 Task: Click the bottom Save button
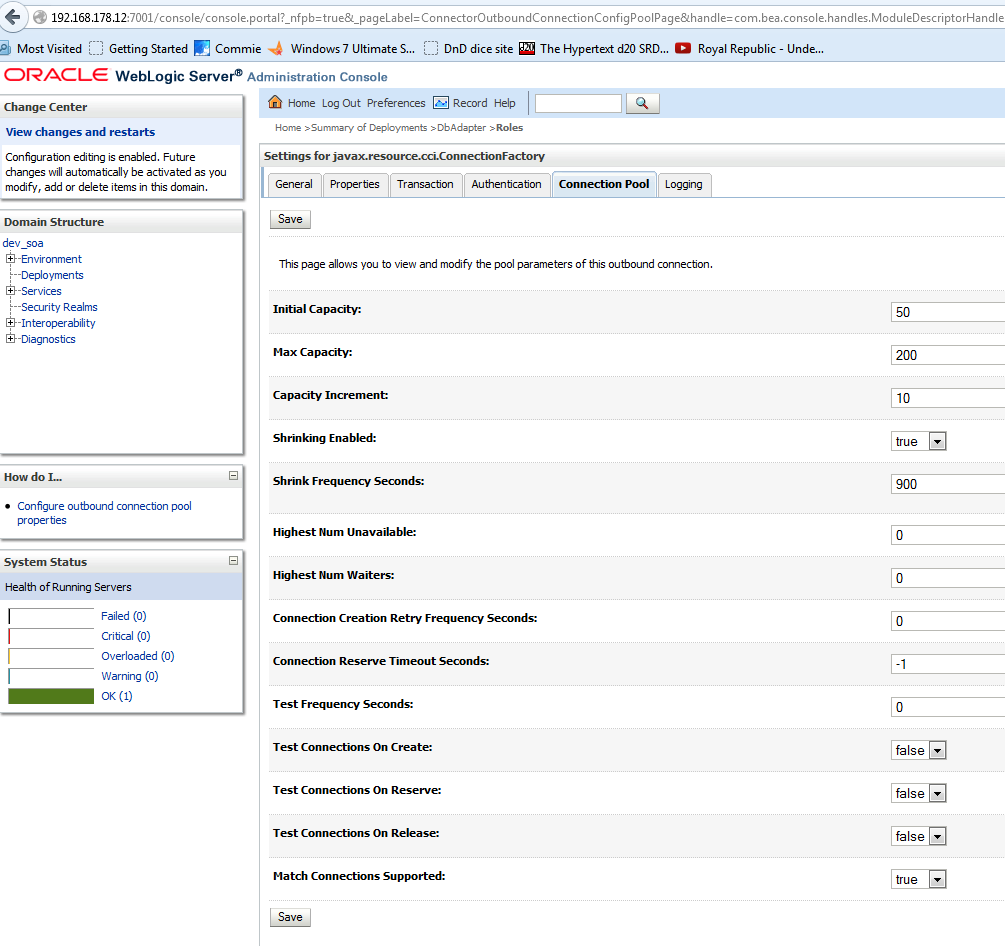(290, 917)
